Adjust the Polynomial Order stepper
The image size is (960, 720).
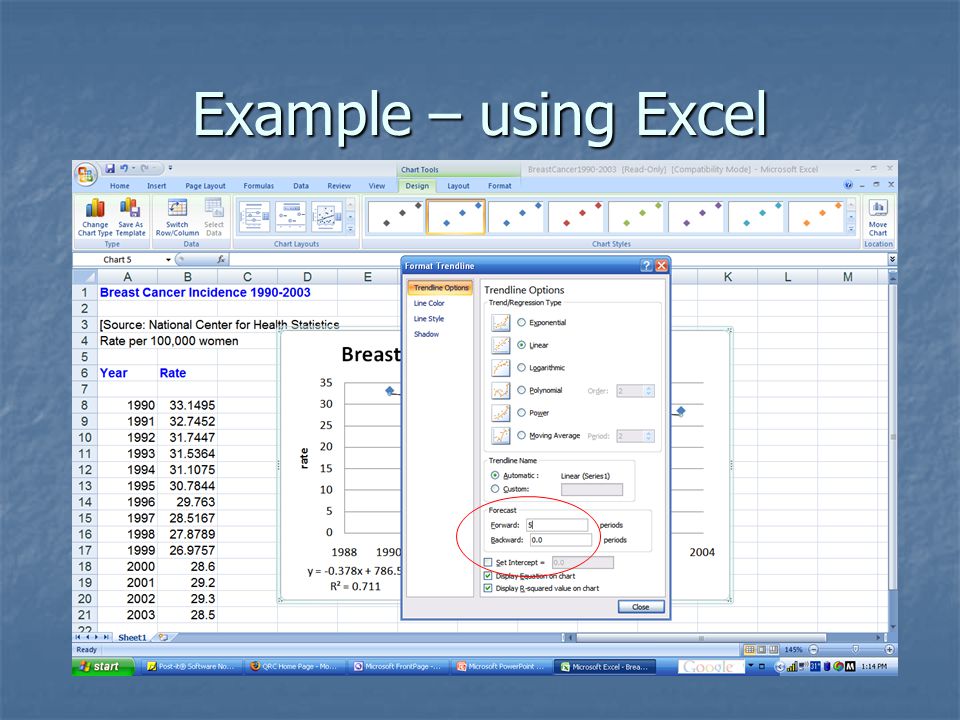649,391
